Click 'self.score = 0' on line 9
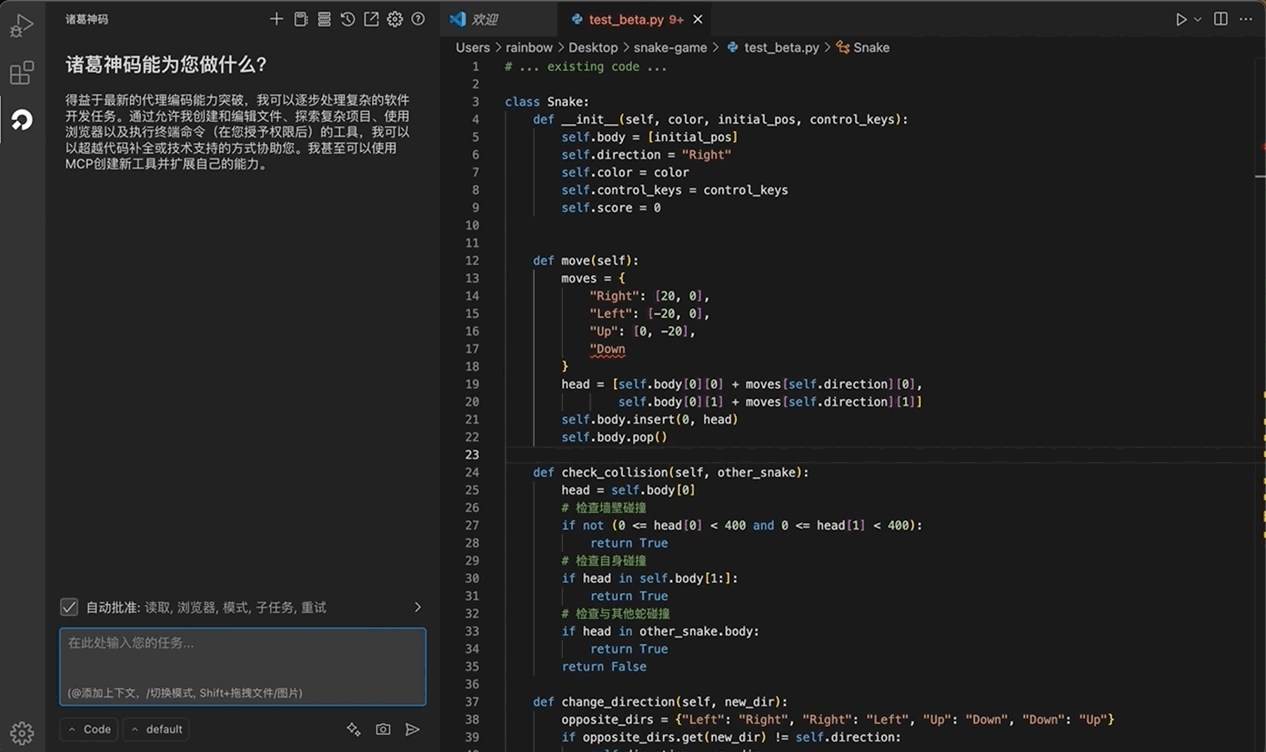 pos(611,207)
